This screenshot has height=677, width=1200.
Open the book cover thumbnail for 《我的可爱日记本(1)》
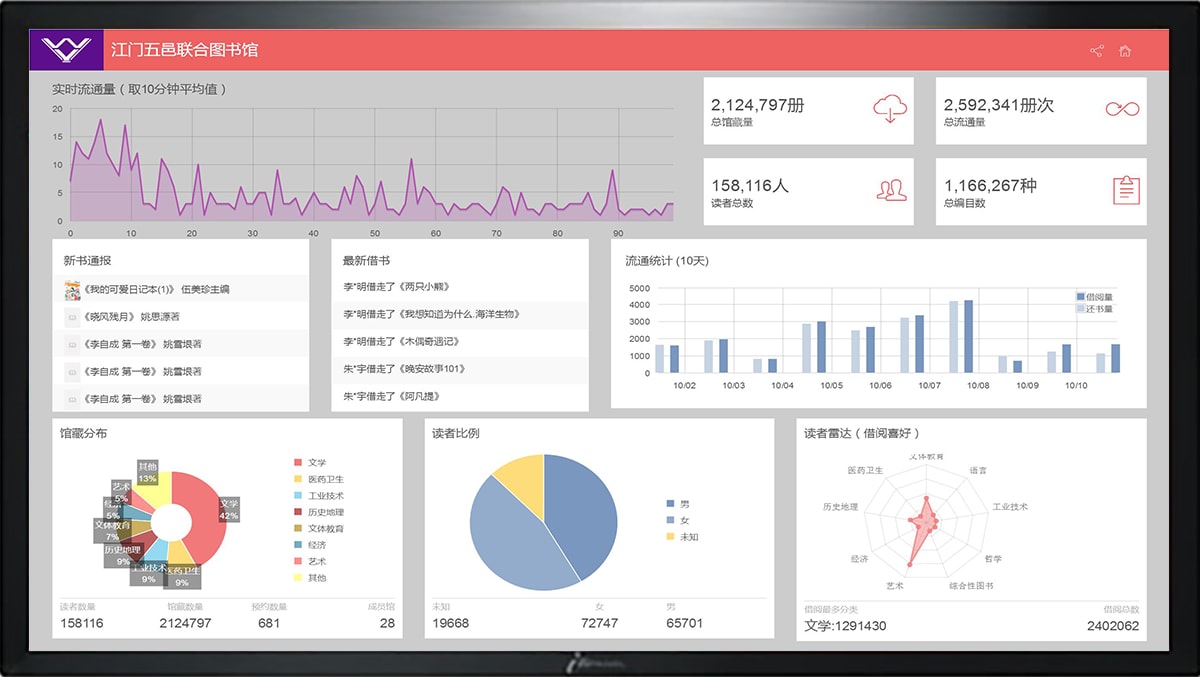click(x=72, y=290)
